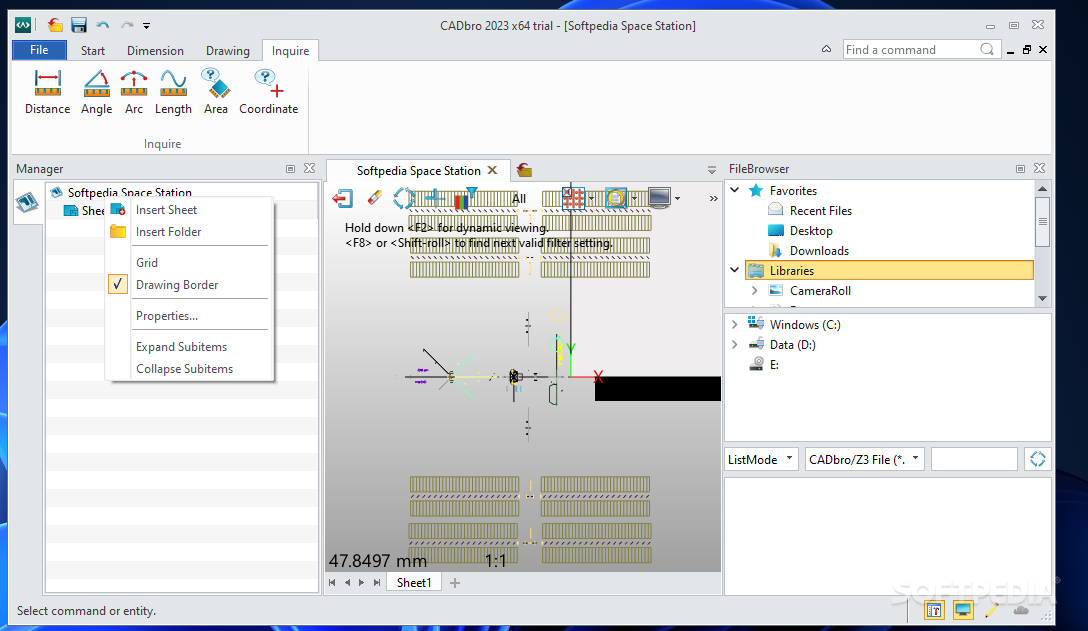Open Properties... from context menu
The image size is (1088, 631).
(189, 316)
